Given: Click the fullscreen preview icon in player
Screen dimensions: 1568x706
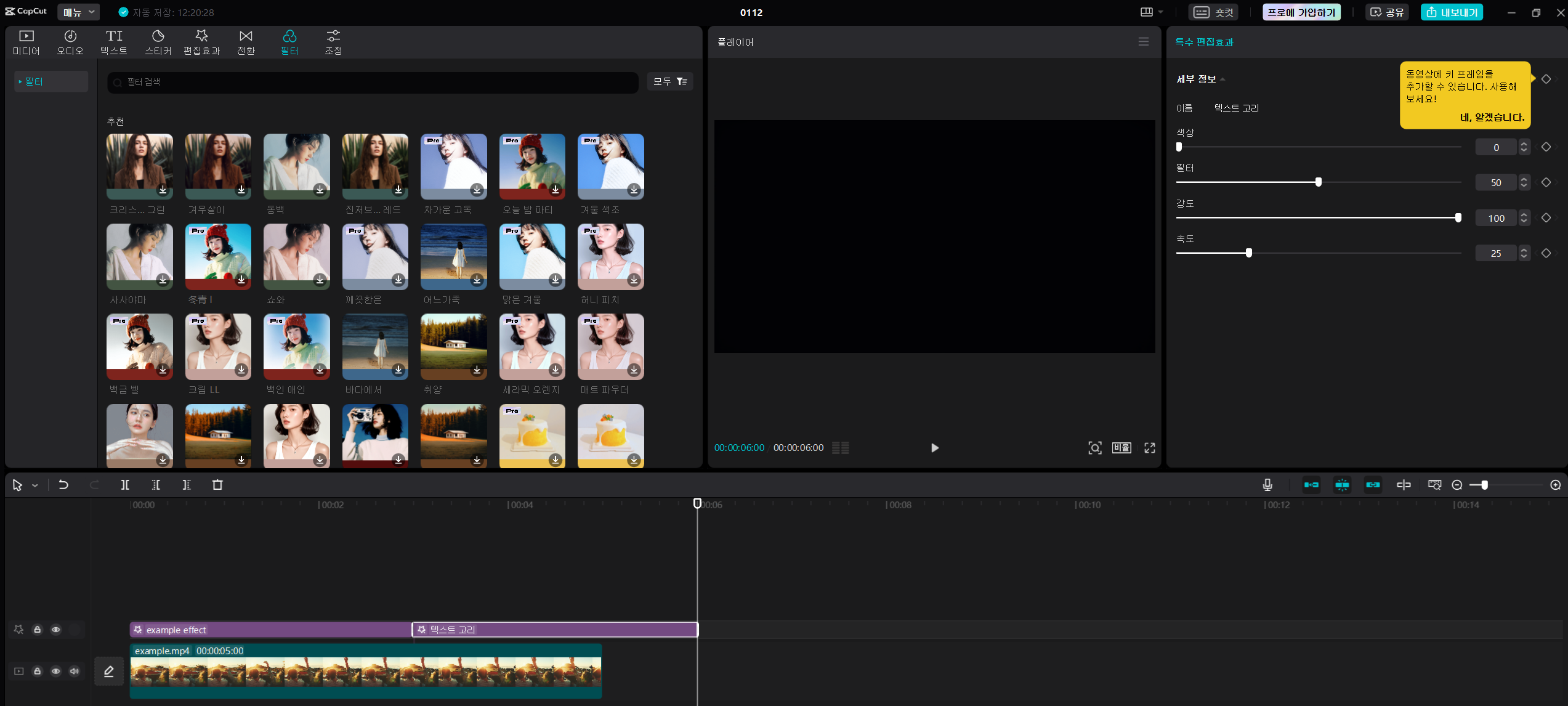Looking at the screenshot, I should point(1149,448).
